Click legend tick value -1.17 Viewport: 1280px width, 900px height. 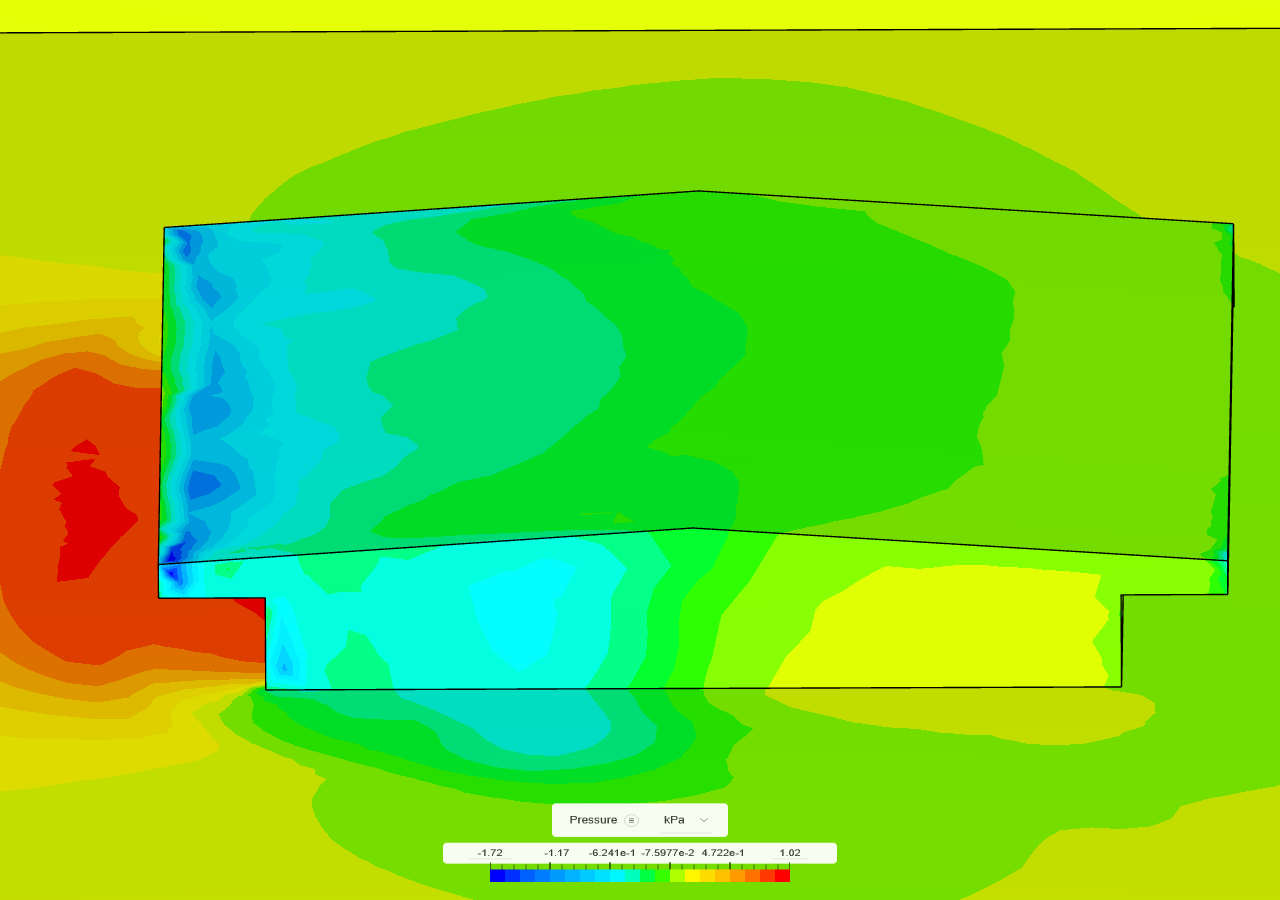[x=557, y=853]
